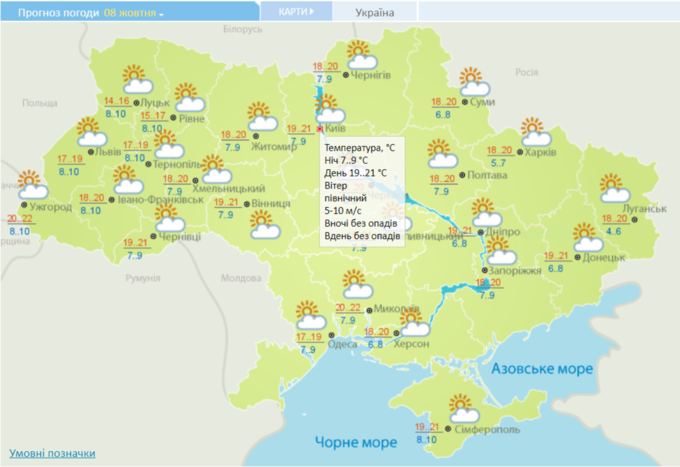Click the weather icon above Луцьк
The width and height of the screenshot is (680, 467).
tap(137, 79)
